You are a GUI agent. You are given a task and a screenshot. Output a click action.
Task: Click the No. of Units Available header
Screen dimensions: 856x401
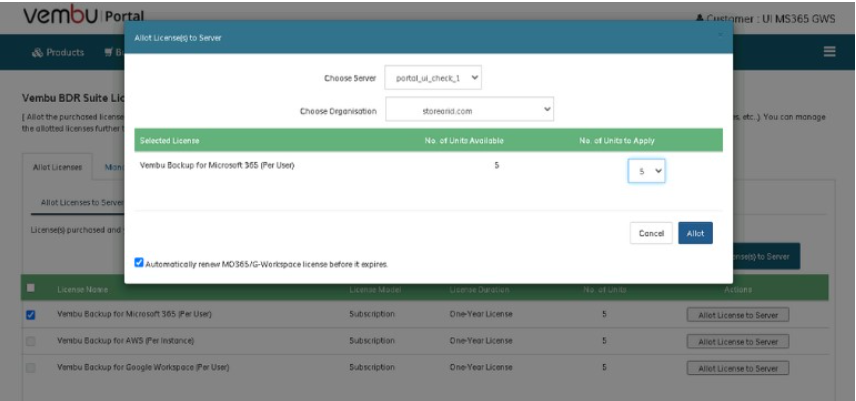(x=464, y=140)
